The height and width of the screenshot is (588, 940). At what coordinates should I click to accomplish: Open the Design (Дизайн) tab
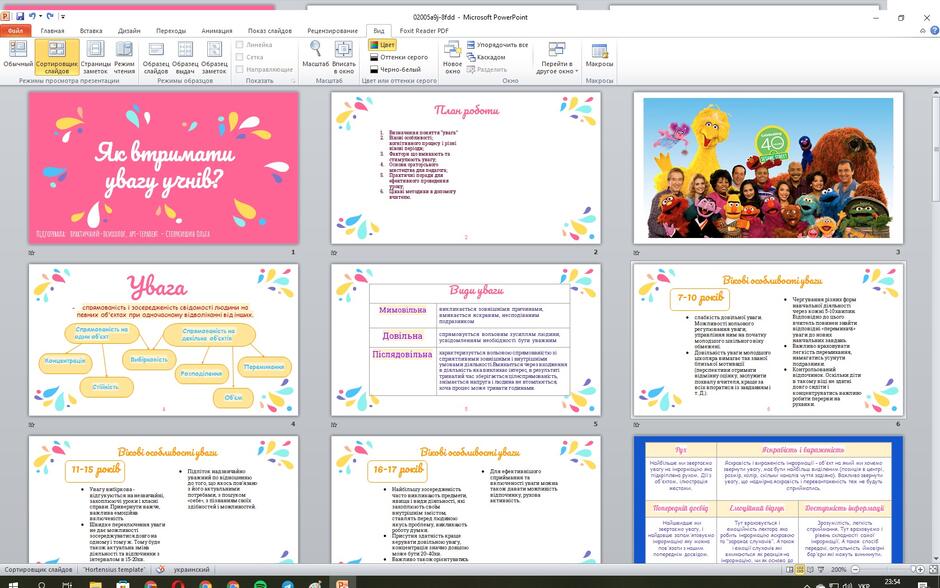(x=129, y=31)
